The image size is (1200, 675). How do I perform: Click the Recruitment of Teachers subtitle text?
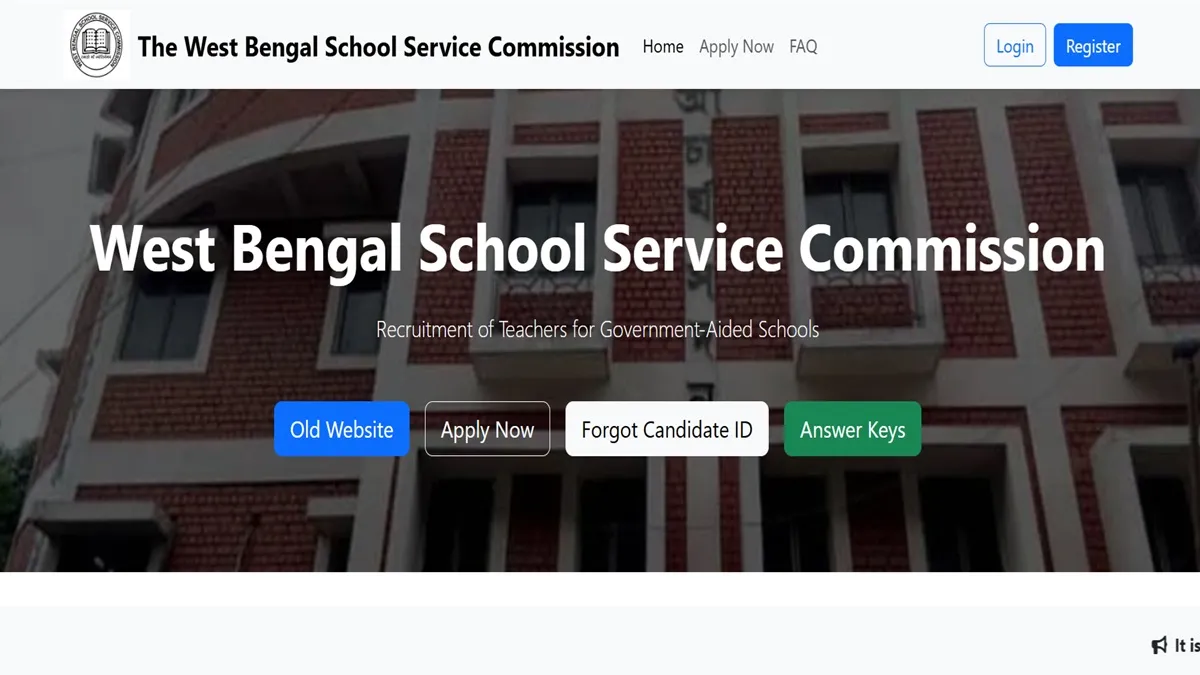[x=598, y=329]
